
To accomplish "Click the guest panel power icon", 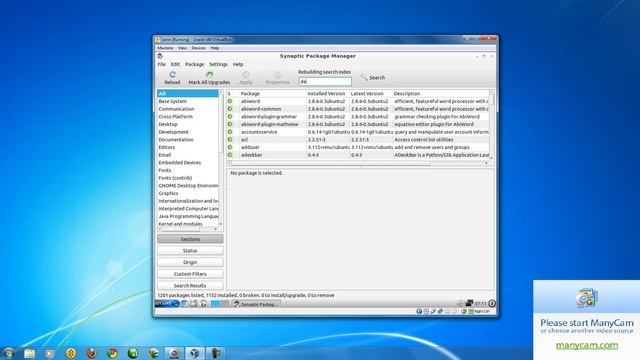I will point(492,303).
